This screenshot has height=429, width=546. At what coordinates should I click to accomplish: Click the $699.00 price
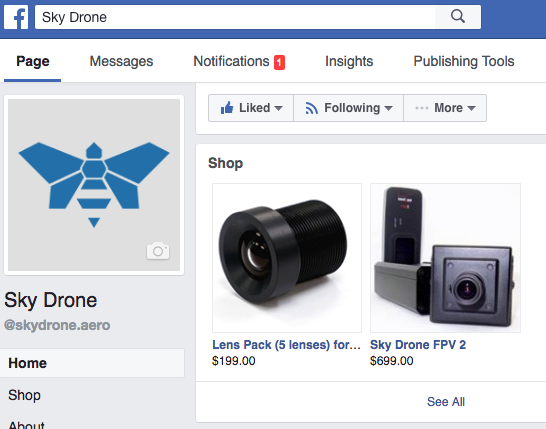(x=392, y=361)
